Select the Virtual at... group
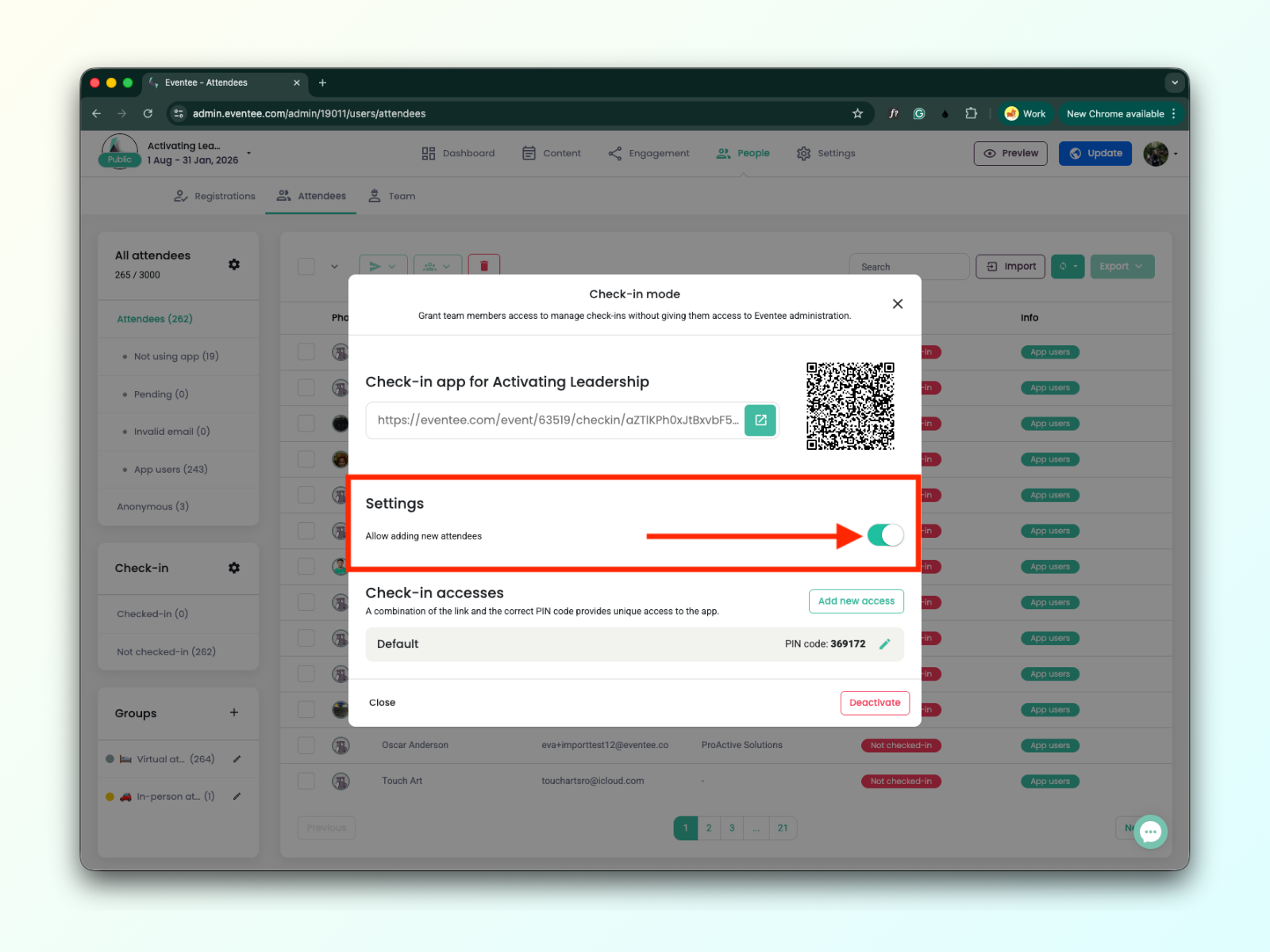This screenshot has width=1270, height=952. click(x=167, y=759)
